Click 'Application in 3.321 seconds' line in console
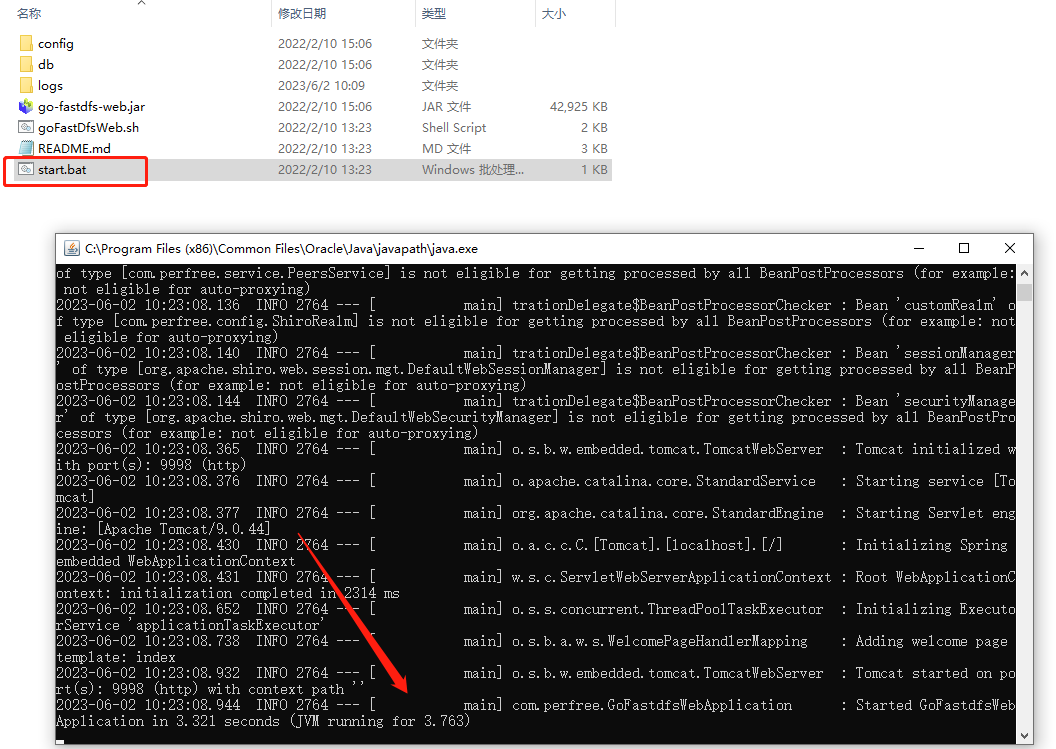The height and width of the screenshot is (749, 1056). tap(263, 721)
